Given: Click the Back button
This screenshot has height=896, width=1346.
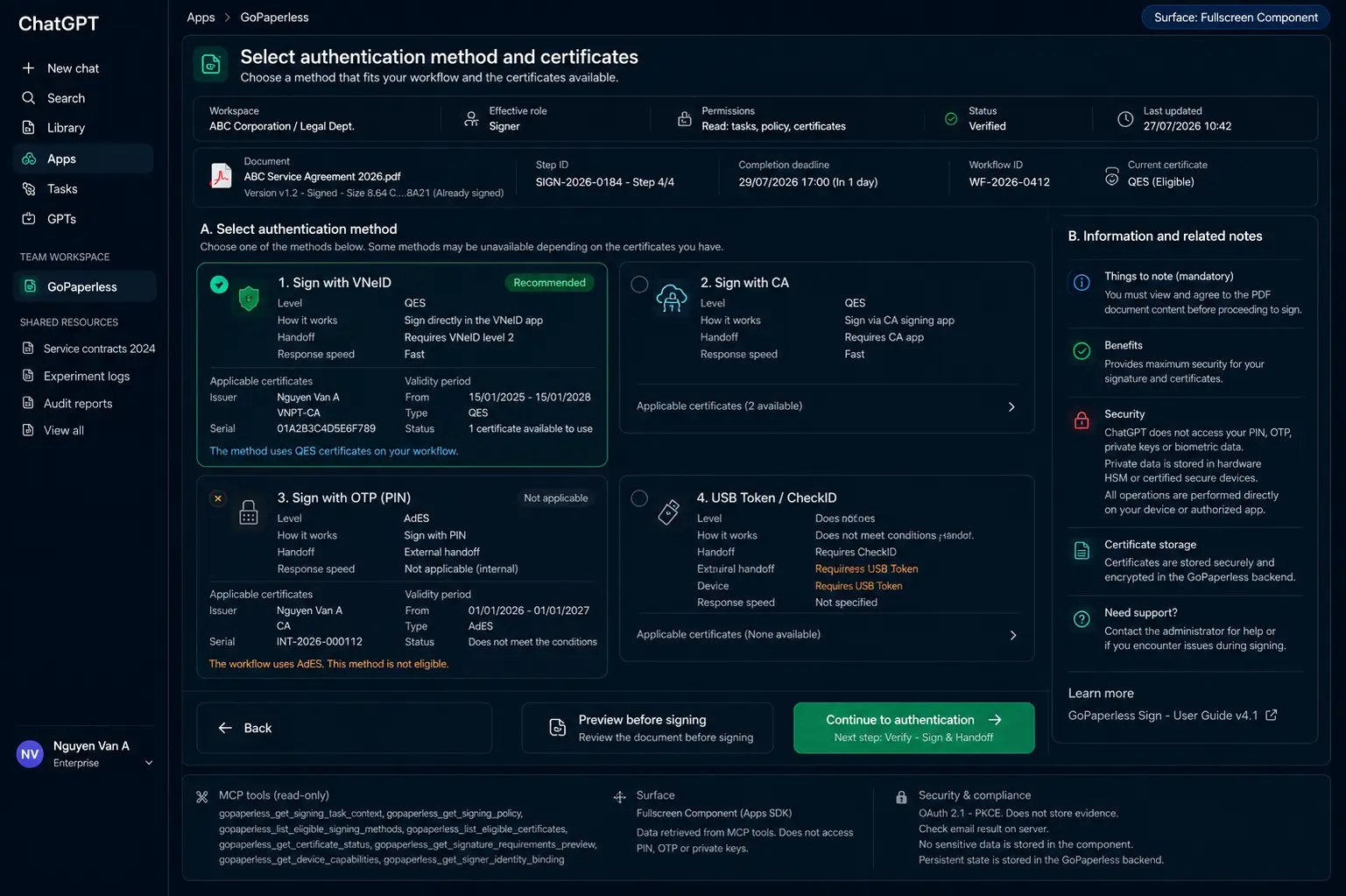Looking at the screenshot, I should [343, 728].
